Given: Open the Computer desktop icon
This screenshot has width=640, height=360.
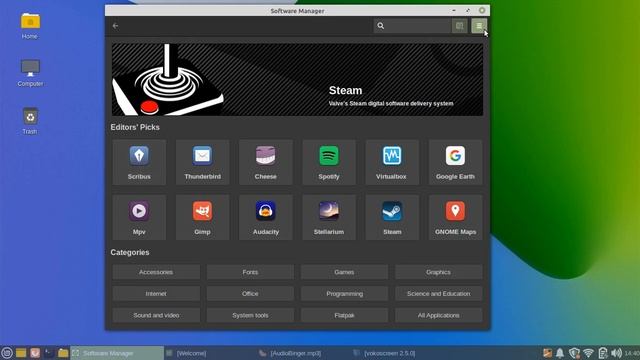Looking at the screenshot, I should click(30, 73).
